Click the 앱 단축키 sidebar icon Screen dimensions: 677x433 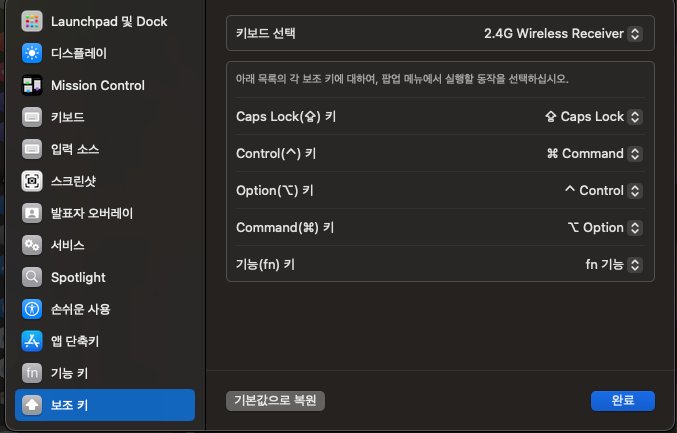tap(32, 341)
